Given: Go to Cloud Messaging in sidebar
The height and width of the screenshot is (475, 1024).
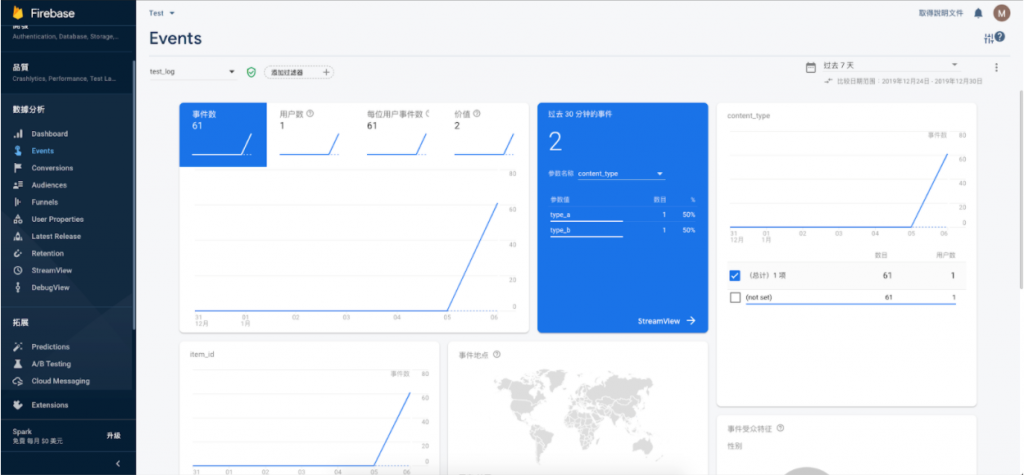Looking at the screenshot, I should 61,381.
